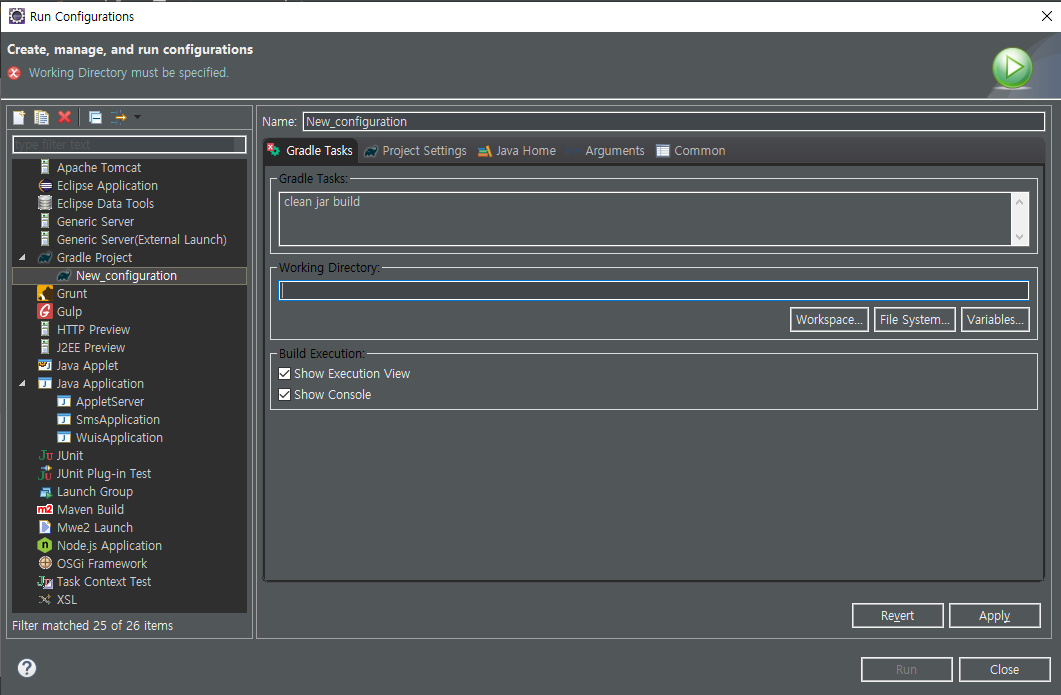Click the Eclipse Data Tools icon

45,203
